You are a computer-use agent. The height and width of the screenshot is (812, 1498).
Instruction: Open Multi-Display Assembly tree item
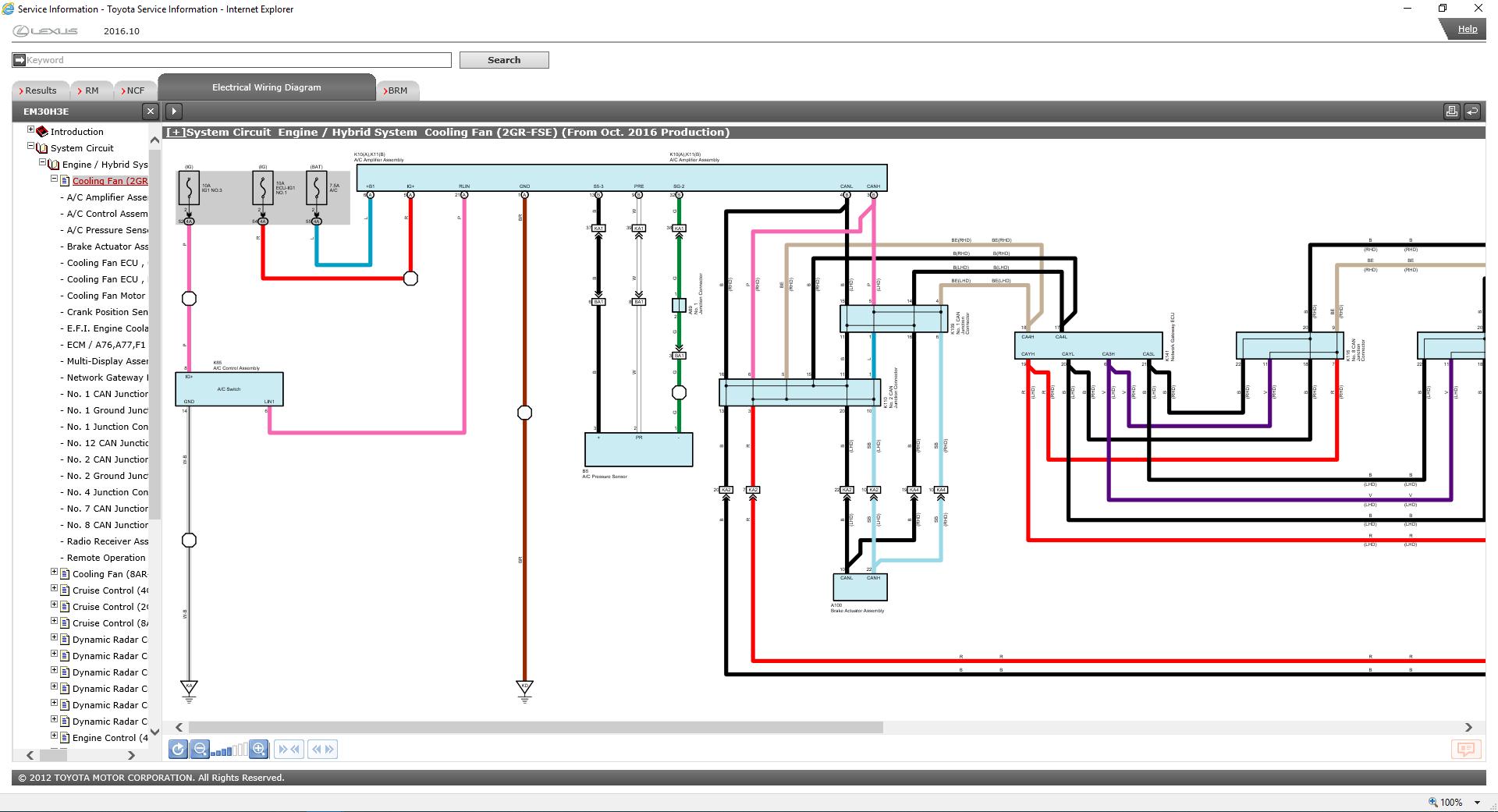pyautogui.click(x=107, y=361)
